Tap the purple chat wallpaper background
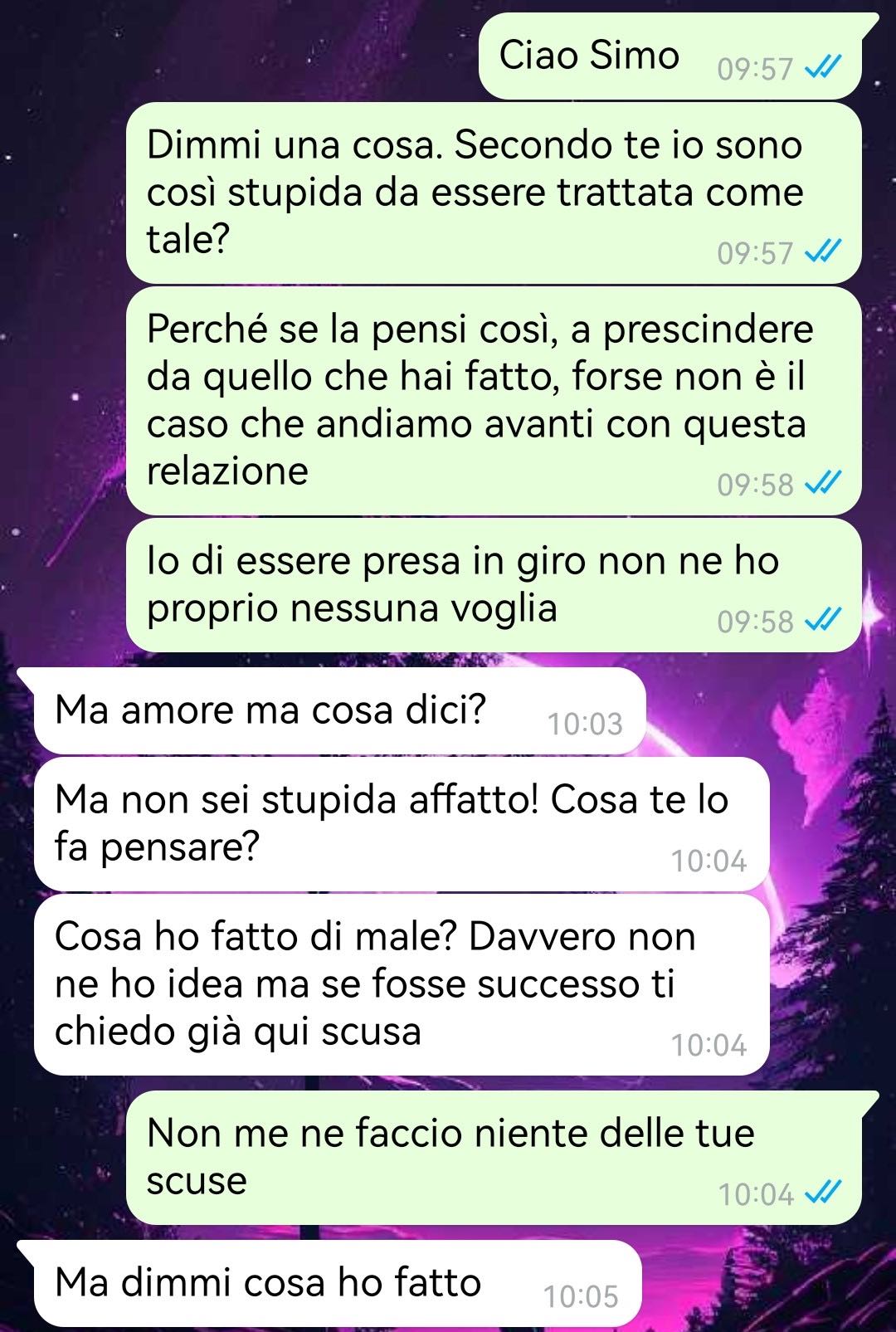This screenshot has height=1332, width=896. 249,50
